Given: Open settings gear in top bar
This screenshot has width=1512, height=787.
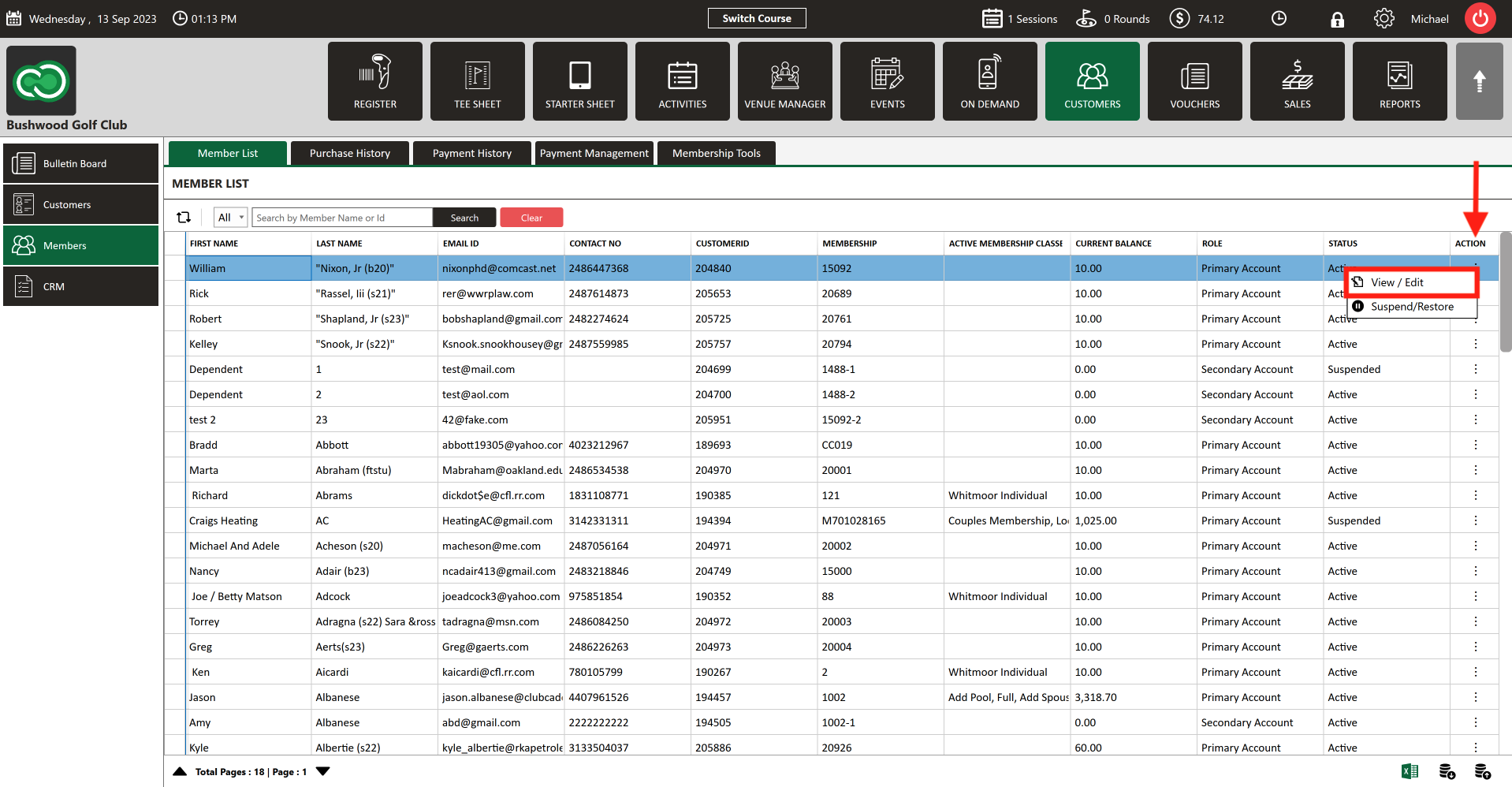Looking at the screenshot, I should coord(1384,19).
